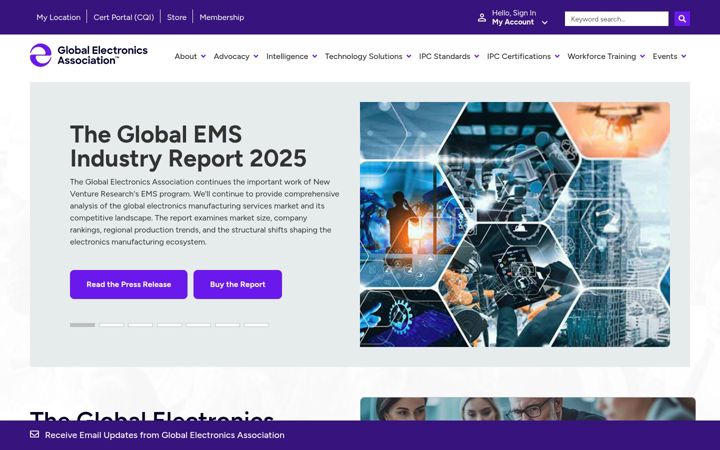Select the fifth carousel slide indicator

[198, 325]
